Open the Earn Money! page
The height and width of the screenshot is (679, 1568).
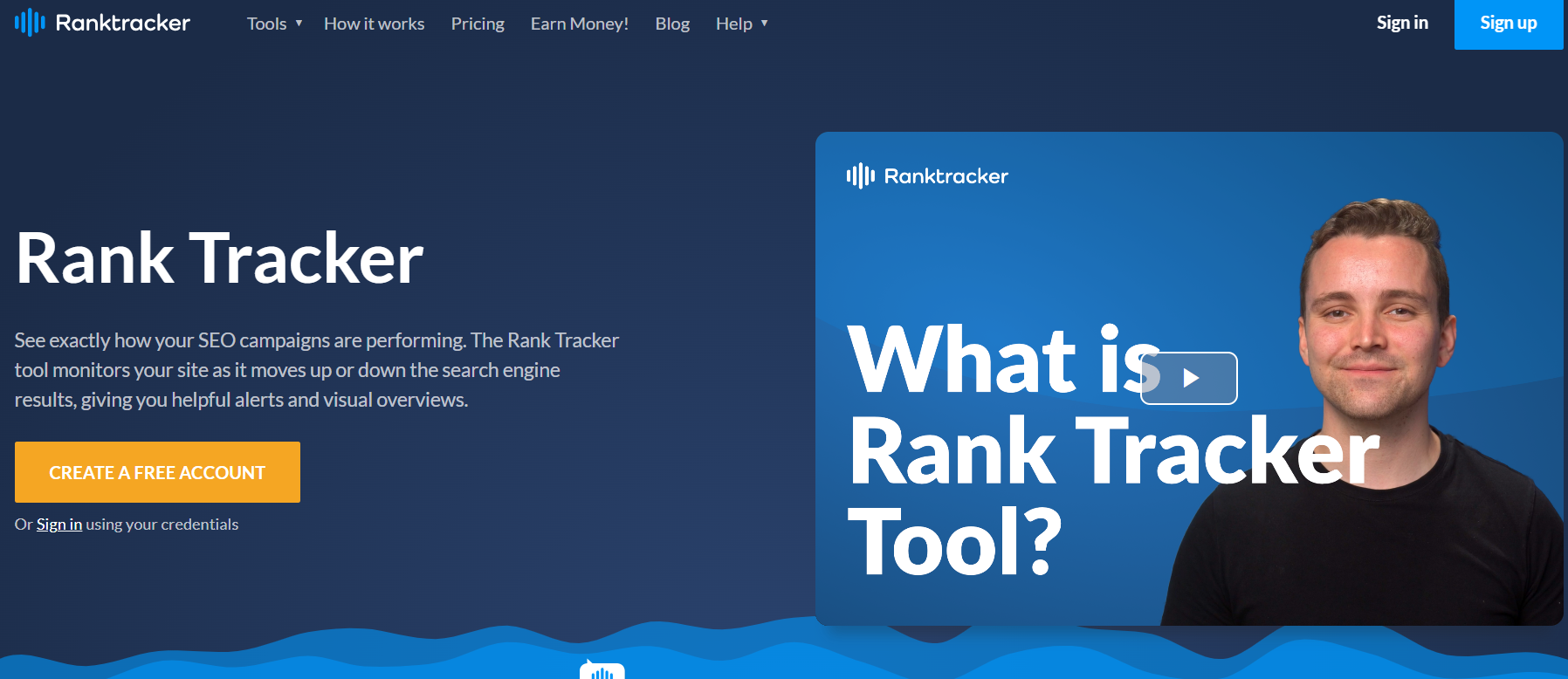pyautogui.click(x=580, y=24)
